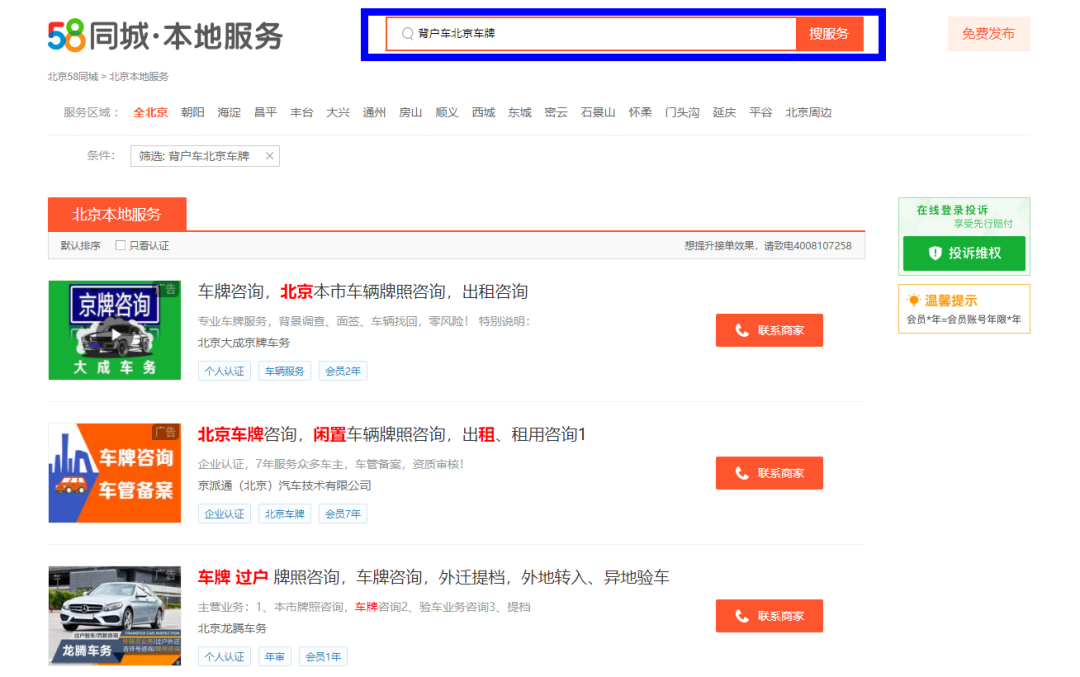Image resolution: width=1080 pixels, height=677 pixels.
Task: Select the 全北京 region
Action: click(x=150, y=112)
